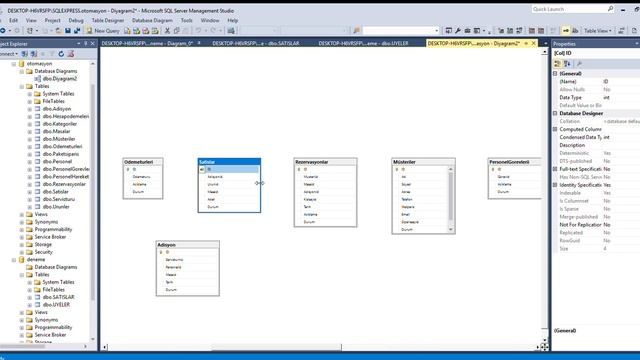Select dbo.Rezervasyonlar in the tree
This screenshot has height=360, width=640.
tap(64, 184)
